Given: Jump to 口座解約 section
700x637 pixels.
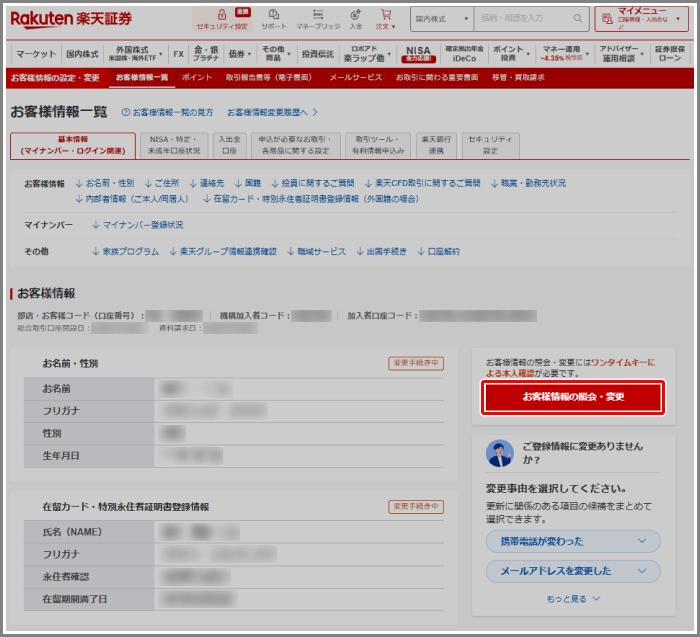Looking at the screenshot, I should pos(438,252).
